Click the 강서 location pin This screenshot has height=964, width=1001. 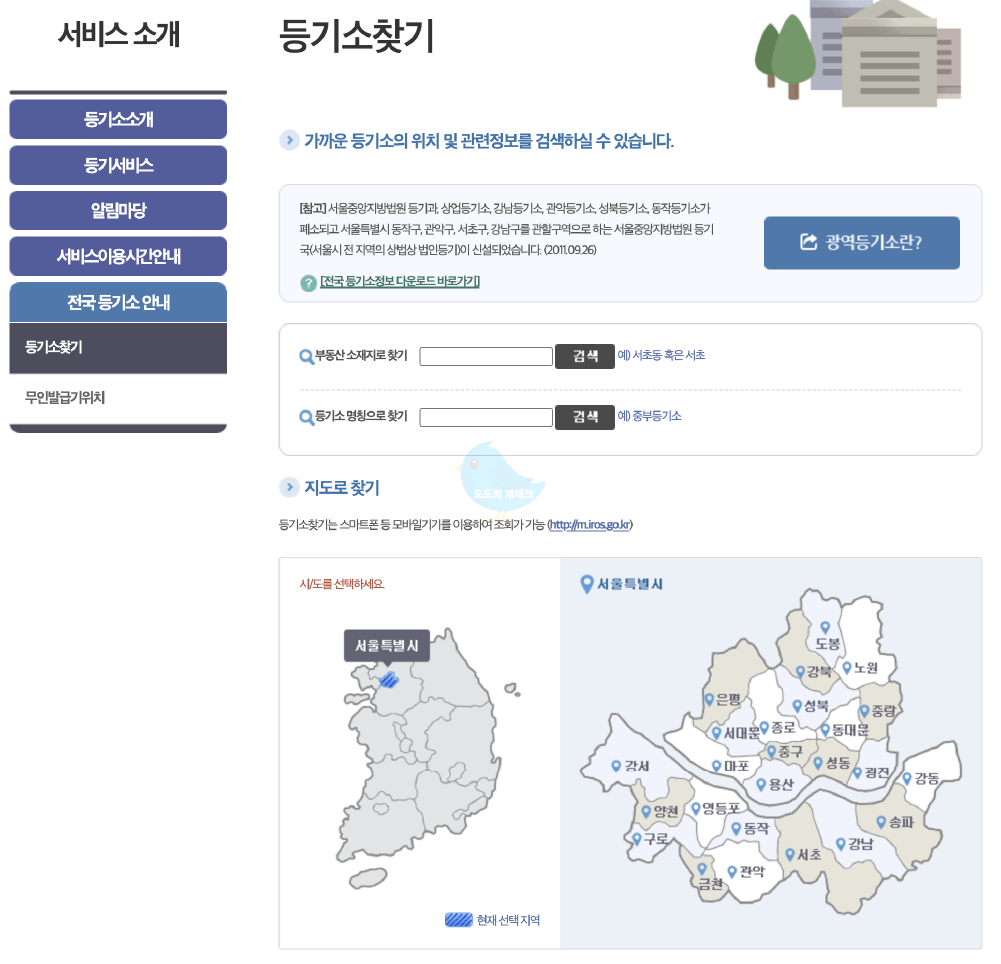coord(614,764)
